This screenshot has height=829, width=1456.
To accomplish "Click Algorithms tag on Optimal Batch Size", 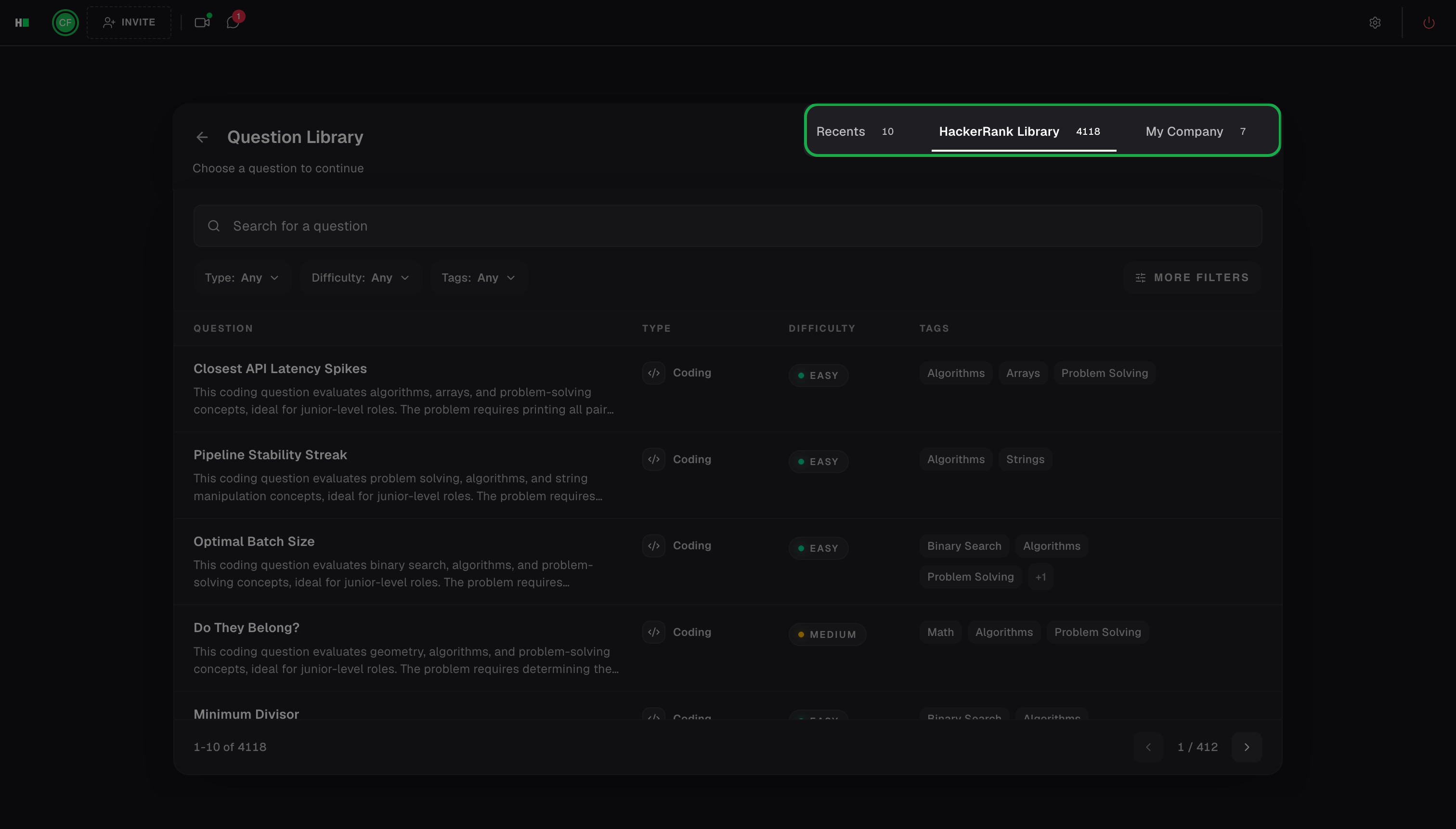I will coord(1051,546).
